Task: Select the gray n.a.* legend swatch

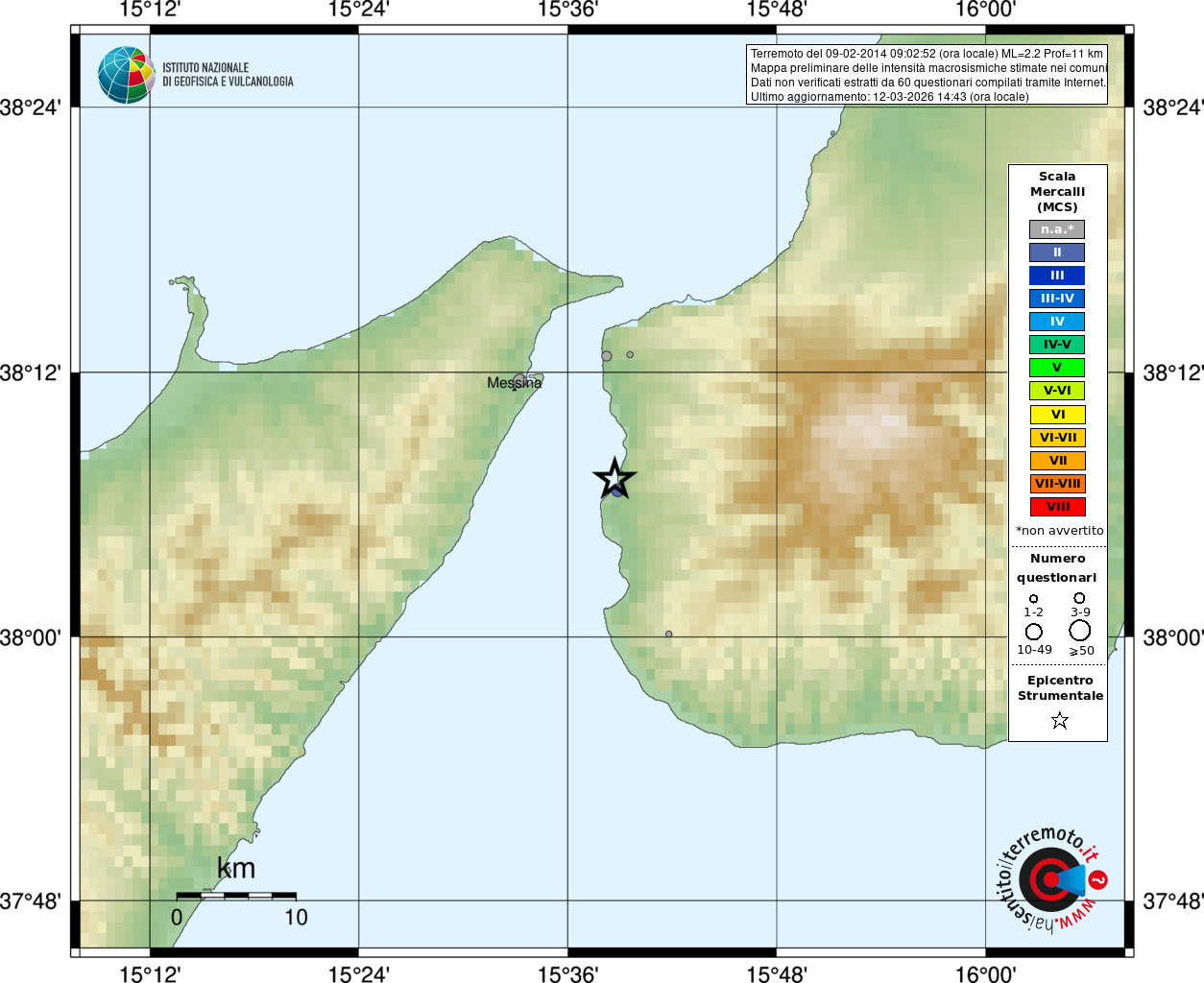Action: (1057, 229)
